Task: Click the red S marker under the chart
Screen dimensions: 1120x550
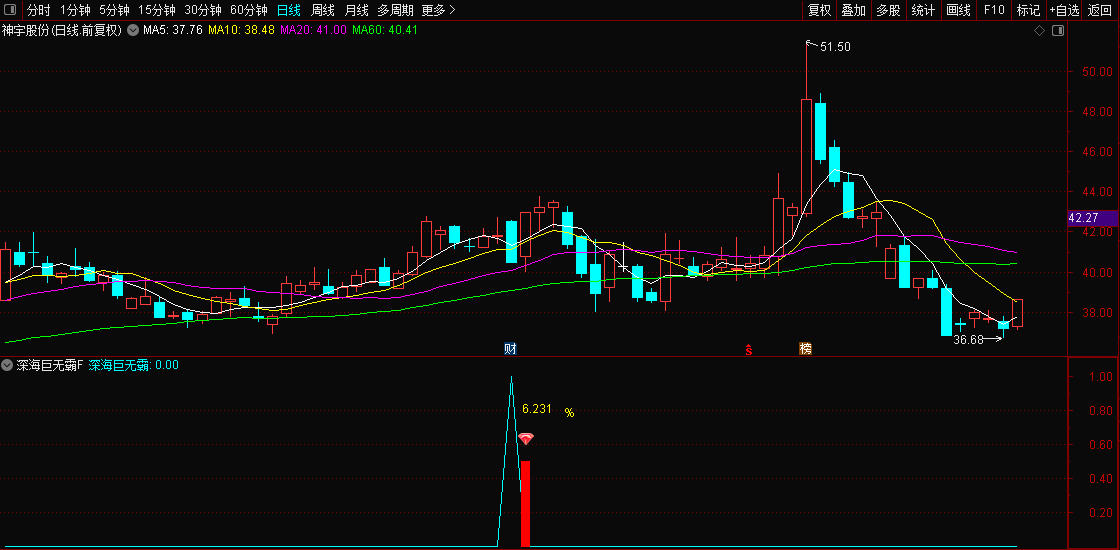Action: tap(749, 349)
